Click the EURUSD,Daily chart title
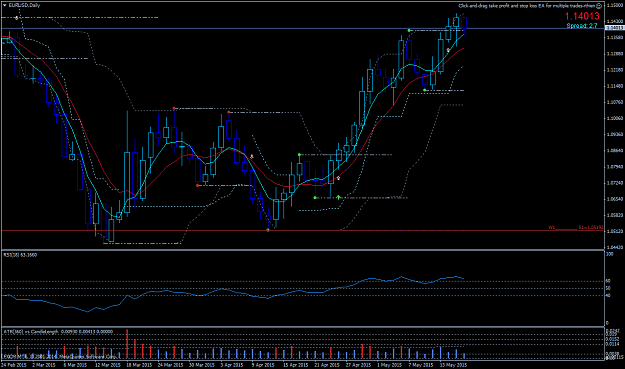This screenshot has width=625, height=369. tap(24, 5)
